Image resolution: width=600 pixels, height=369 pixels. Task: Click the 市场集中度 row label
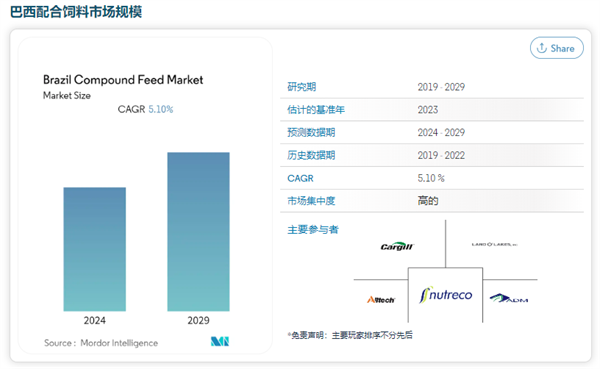click(x=311, y=201)
